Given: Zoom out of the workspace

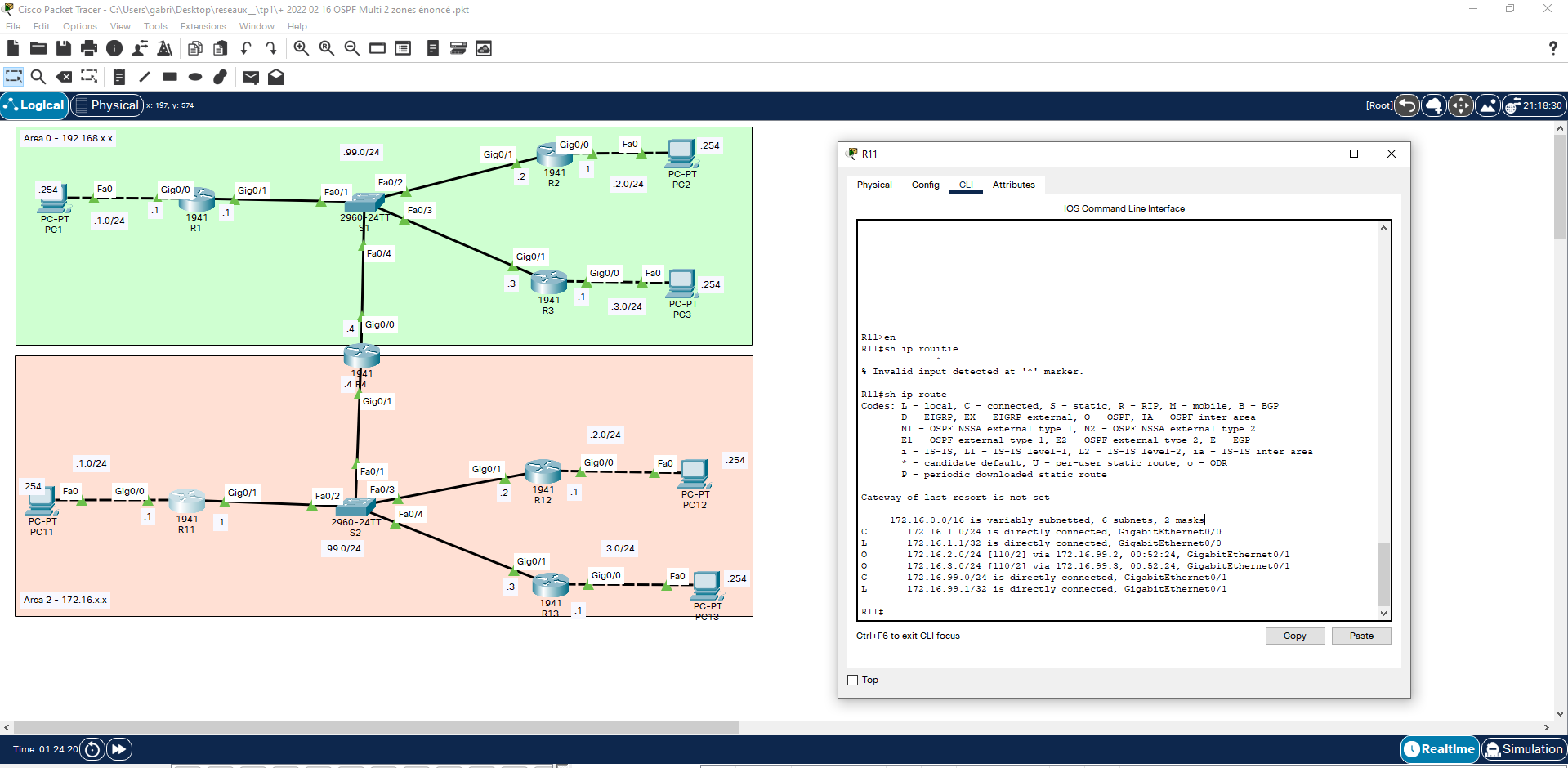Looking at the screenshot, I should (352, 48).
